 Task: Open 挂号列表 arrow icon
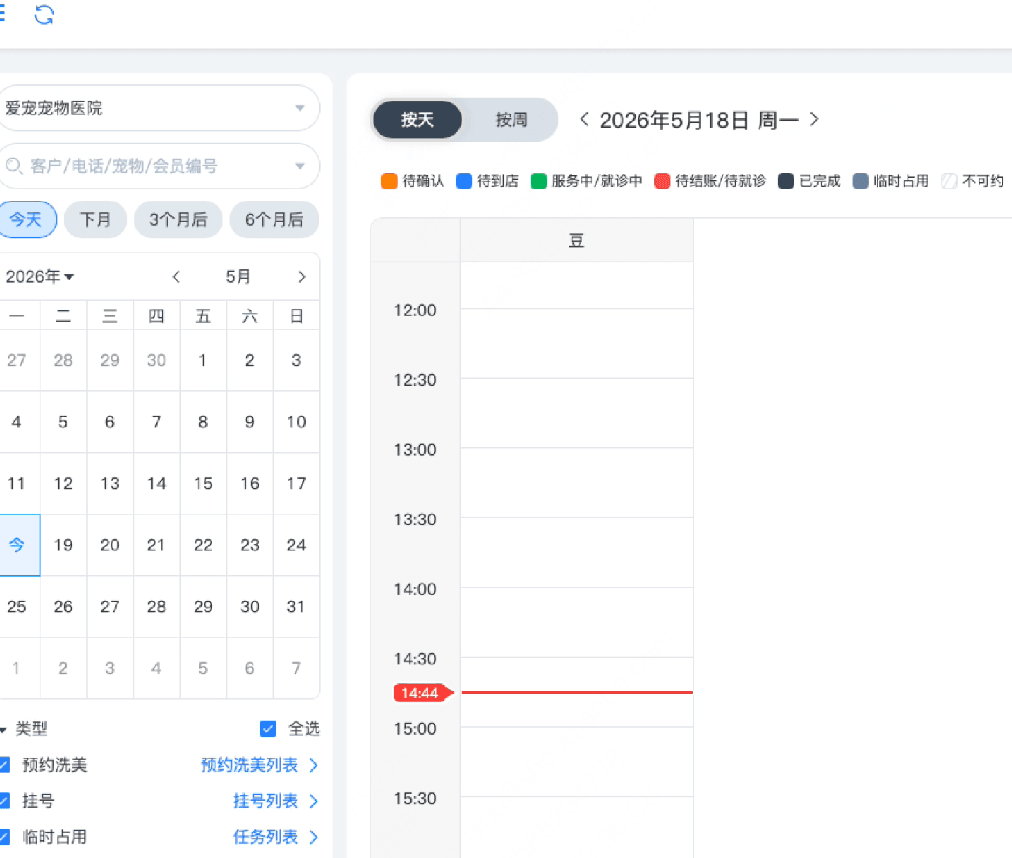(314, 801)
